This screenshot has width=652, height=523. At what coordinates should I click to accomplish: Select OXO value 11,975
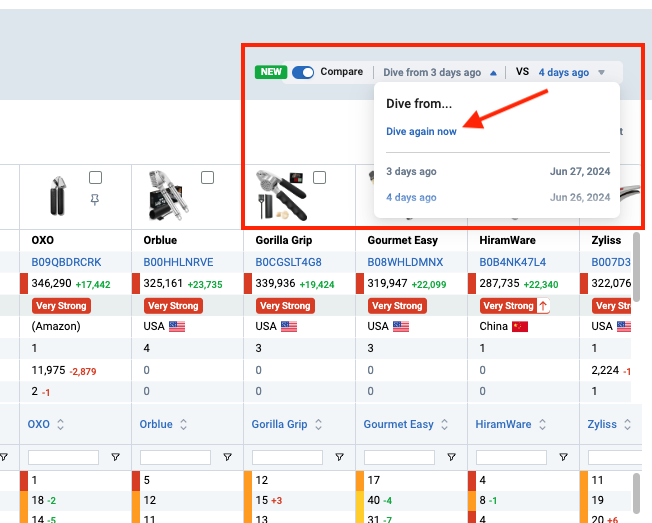[x=49, y=370]
